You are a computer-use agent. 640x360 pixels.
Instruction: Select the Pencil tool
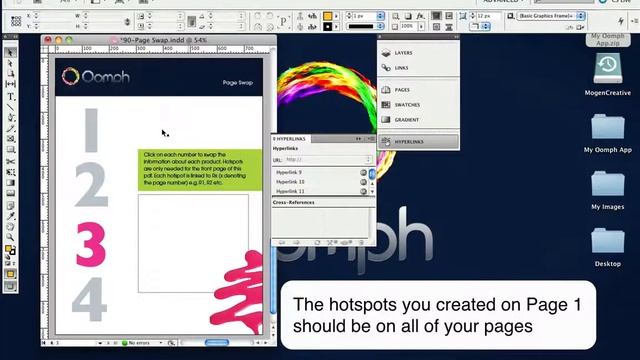click(x=10, y=129)
